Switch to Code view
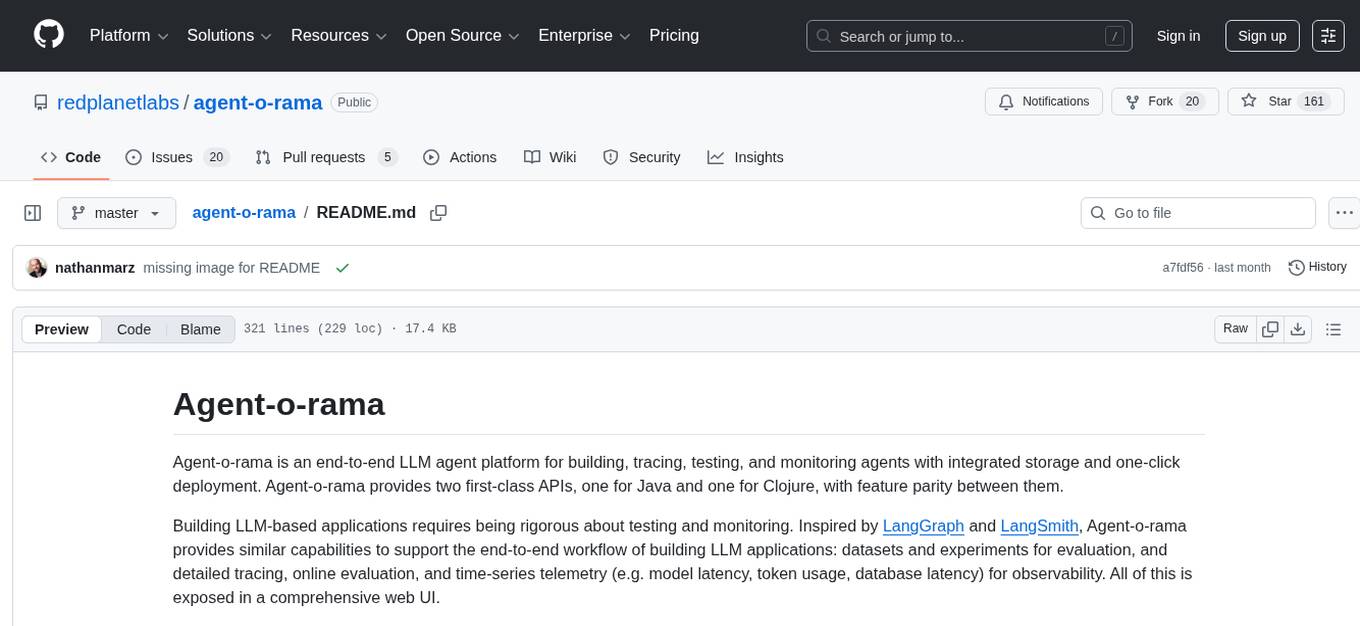 (x=134, y=329)
